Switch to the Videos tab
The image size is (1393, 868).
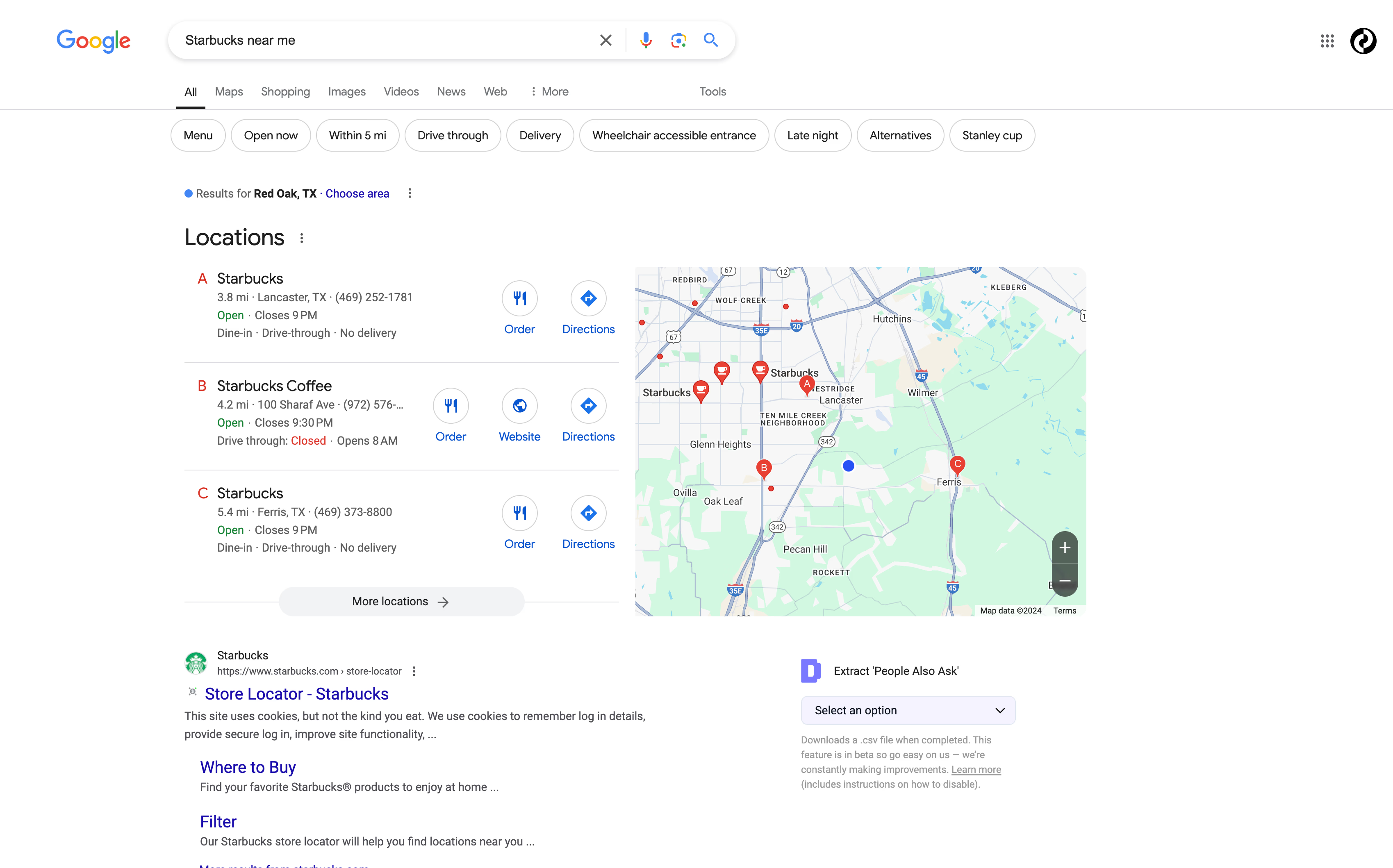click(x=401, y=91)
